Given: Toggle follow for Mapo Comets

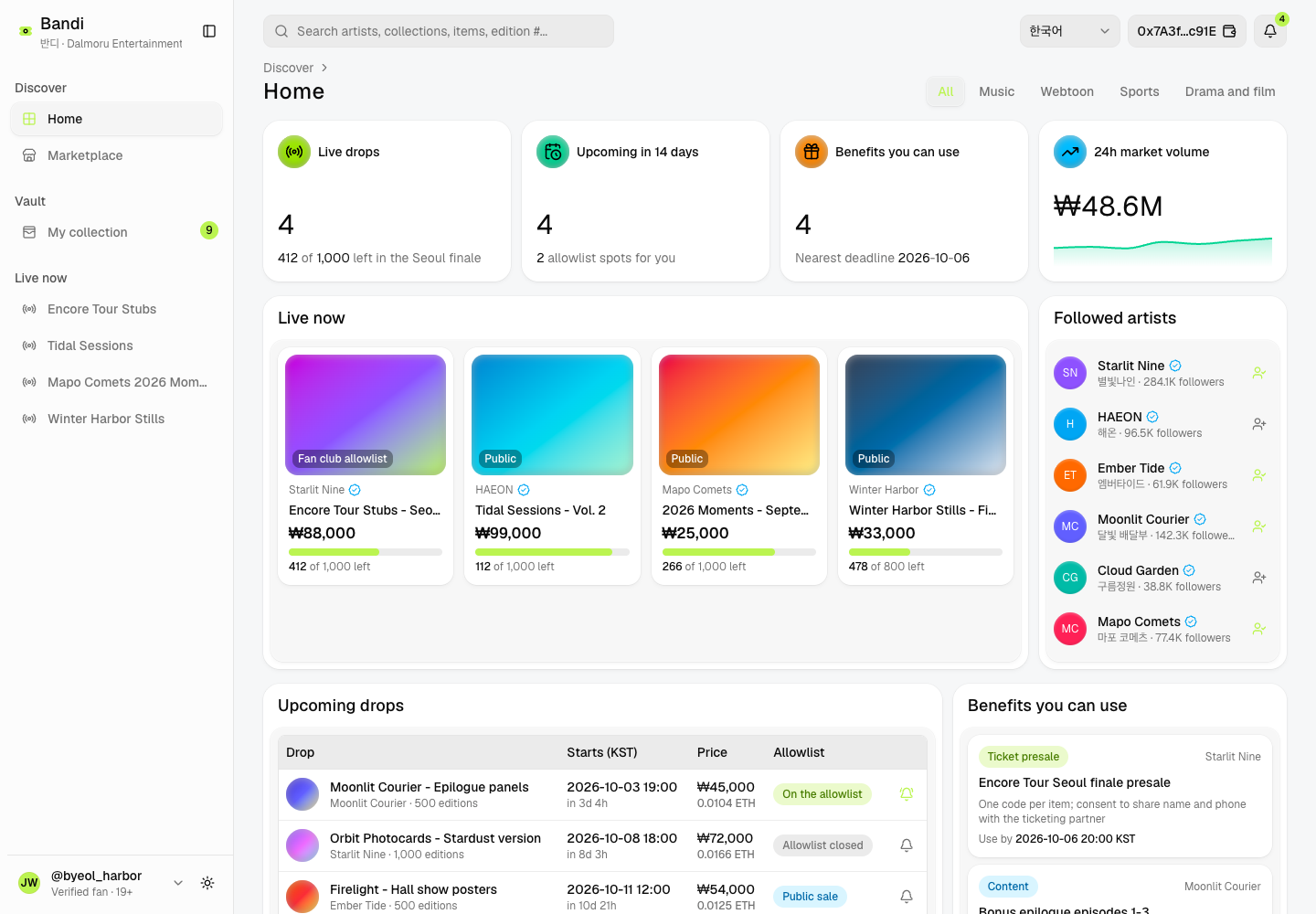Looking at the screenshot, I should click(1259, 629).
